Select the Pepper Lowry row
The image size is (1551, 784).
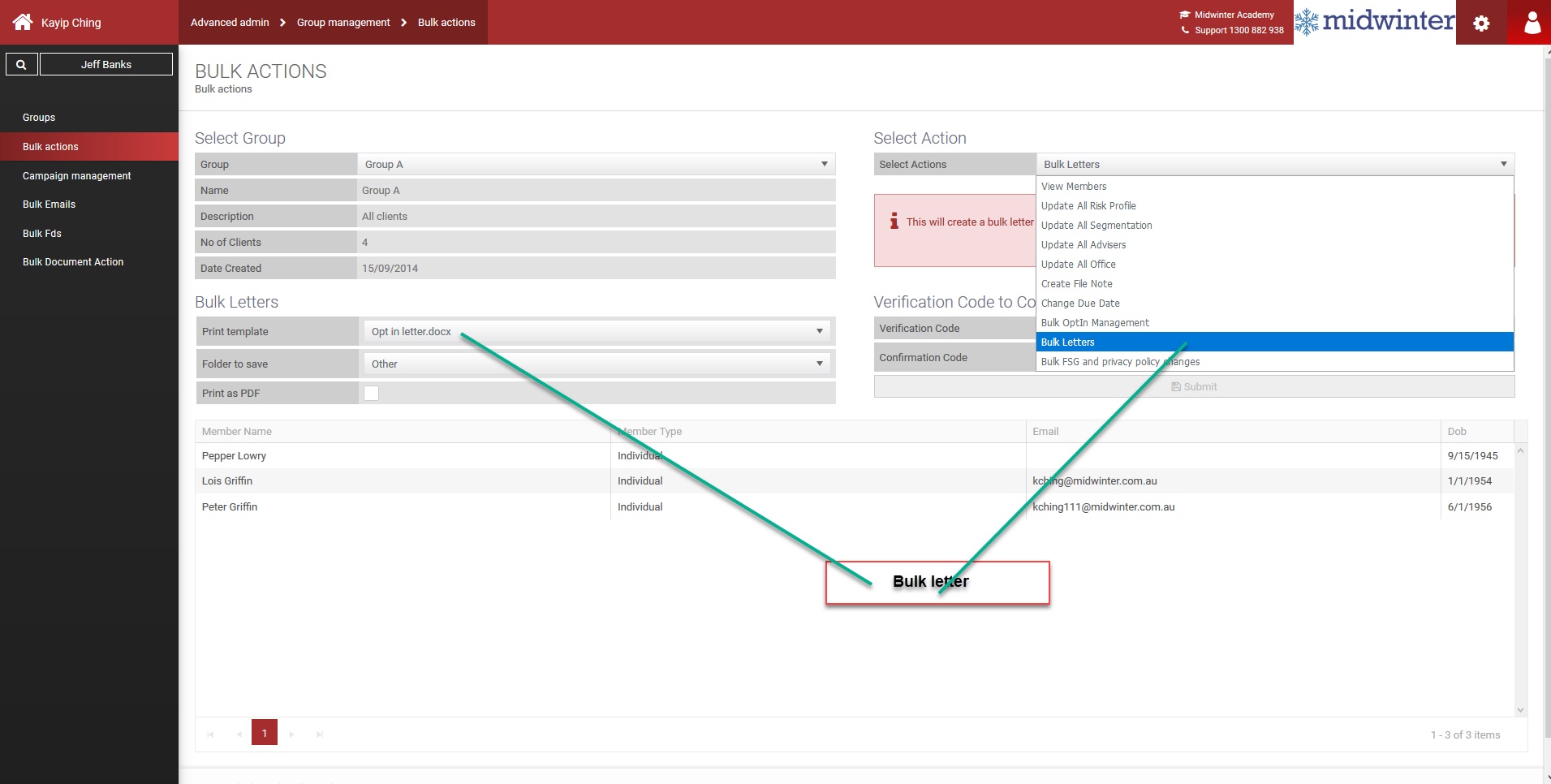[855, 456]
